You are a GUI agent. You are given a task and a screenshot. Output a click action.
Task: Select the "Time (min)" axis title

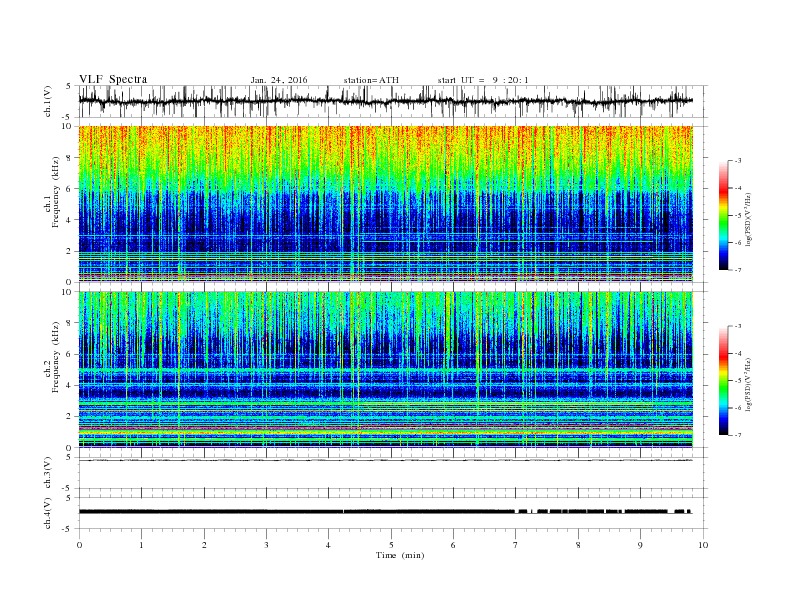pos(400,555)
